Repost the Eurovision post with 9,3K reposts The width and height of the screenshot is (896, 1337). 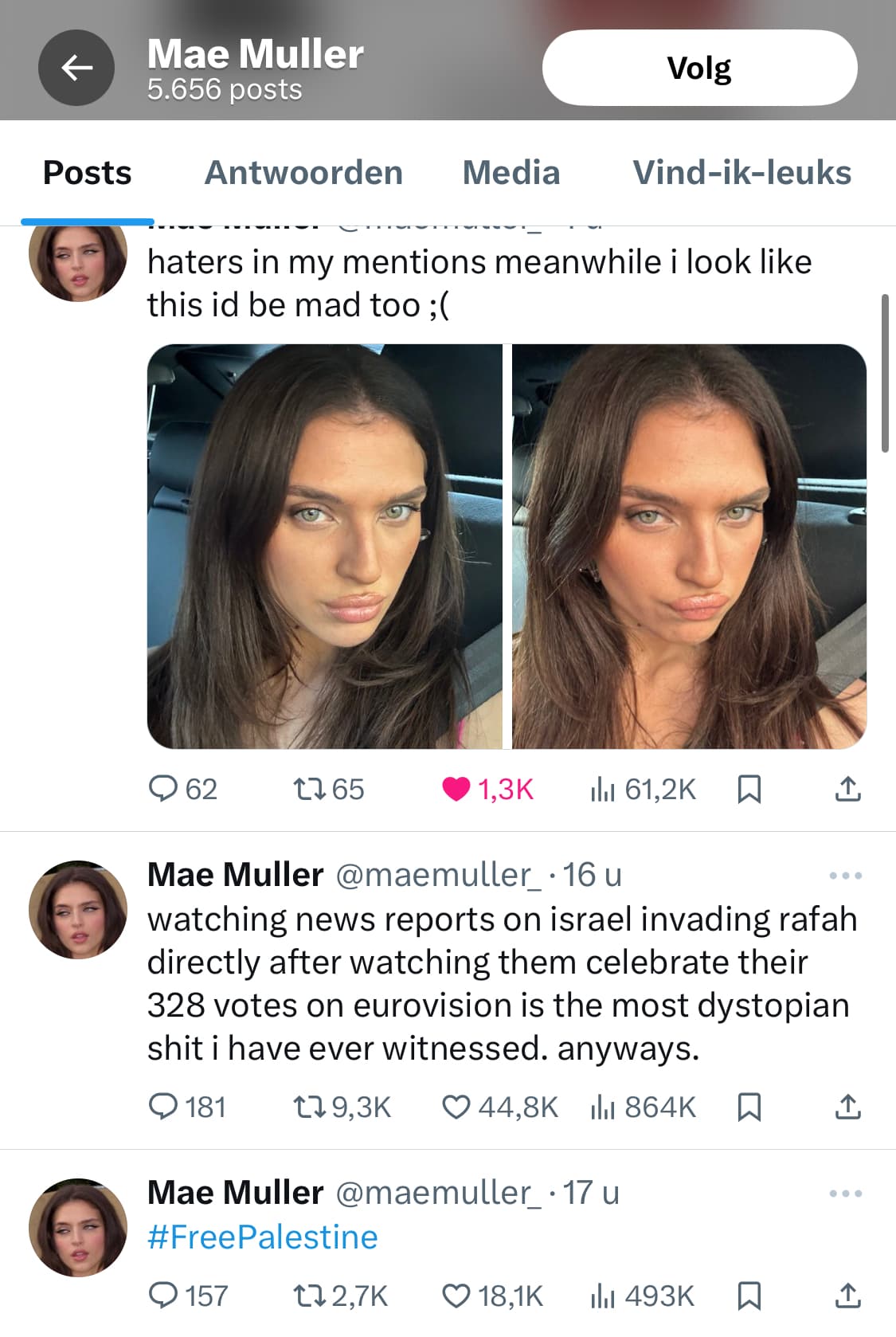click(x=307, y=1107)
